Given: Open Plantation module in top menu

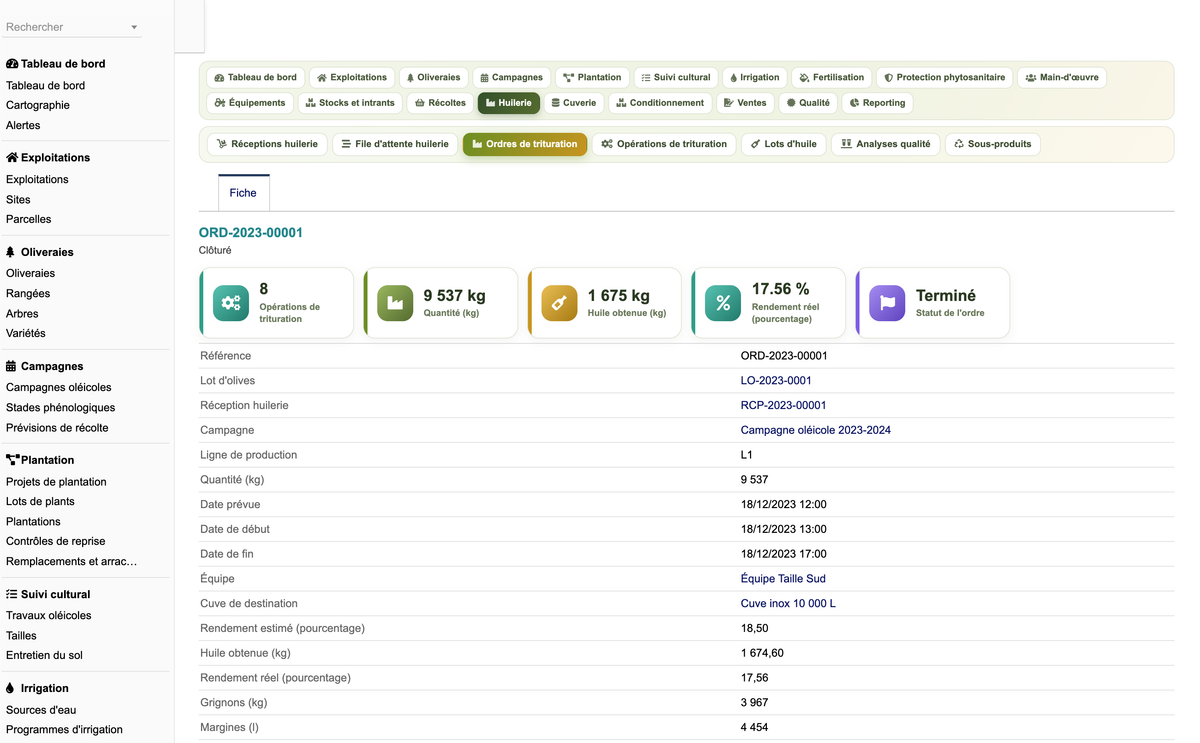Looking at the screenshot, I should [x=592, y=77].
